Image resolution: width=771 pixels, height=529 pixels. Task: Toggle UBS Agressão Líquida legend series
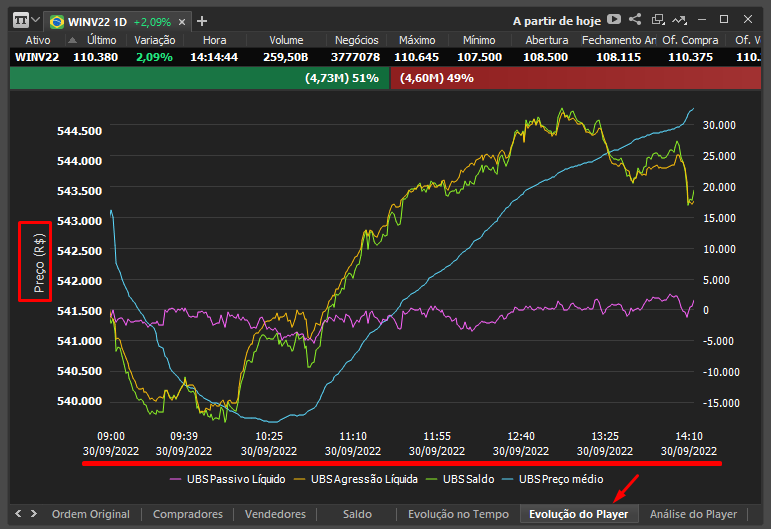click(356, 479)
